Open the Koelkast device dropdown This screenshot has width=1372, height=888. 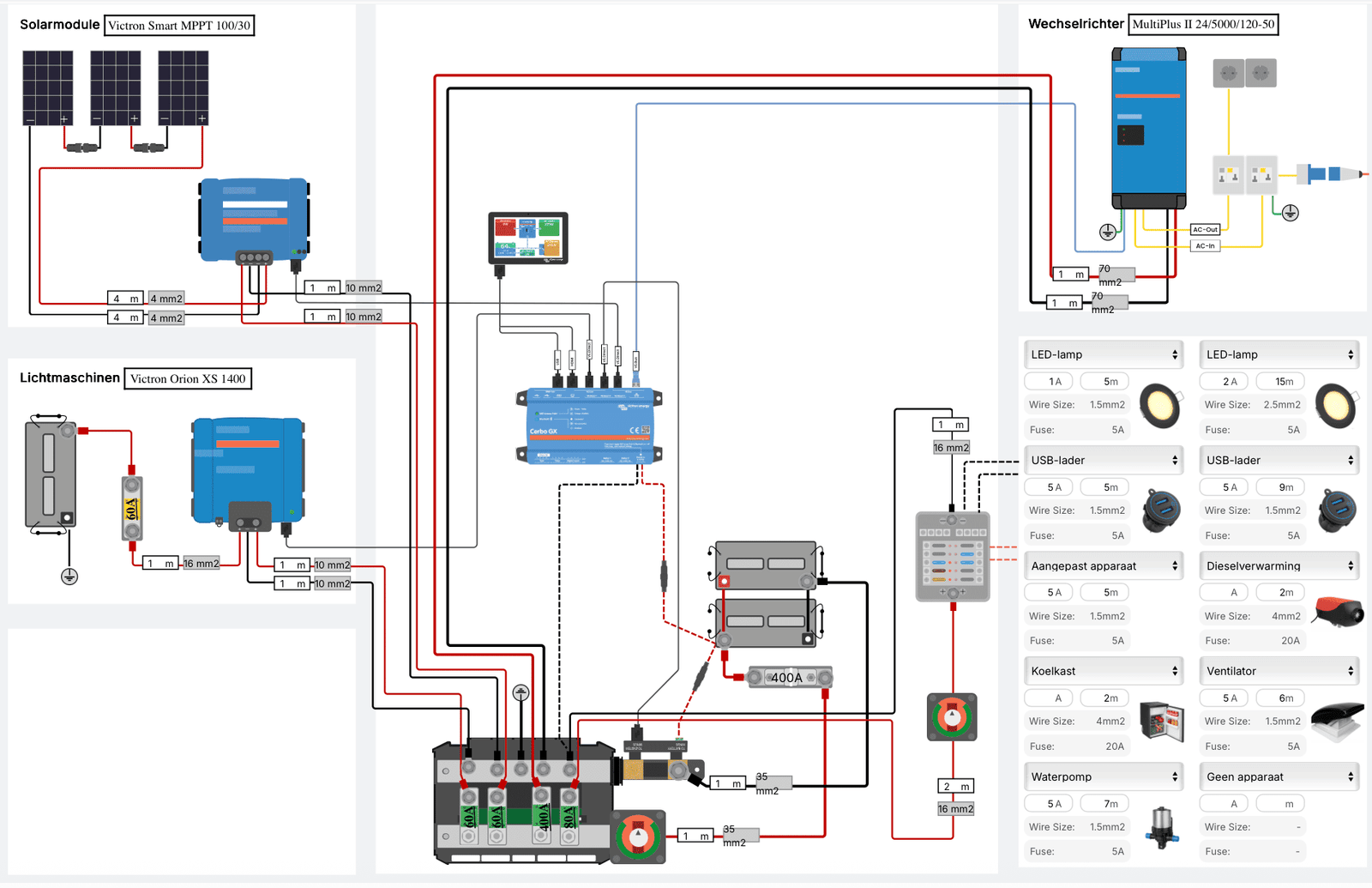click(x=1104, y=670)
